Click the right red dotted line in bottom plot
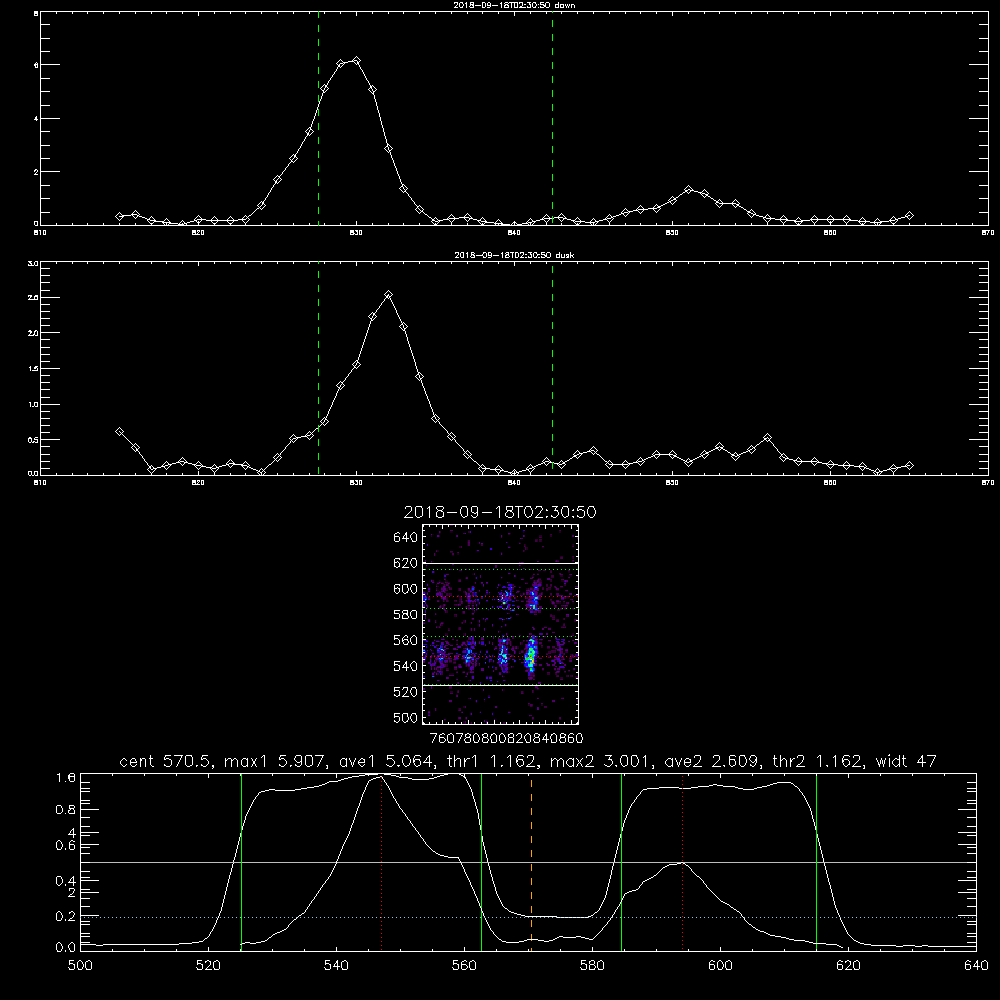The image size is (1000, 1000). point(682,861)
